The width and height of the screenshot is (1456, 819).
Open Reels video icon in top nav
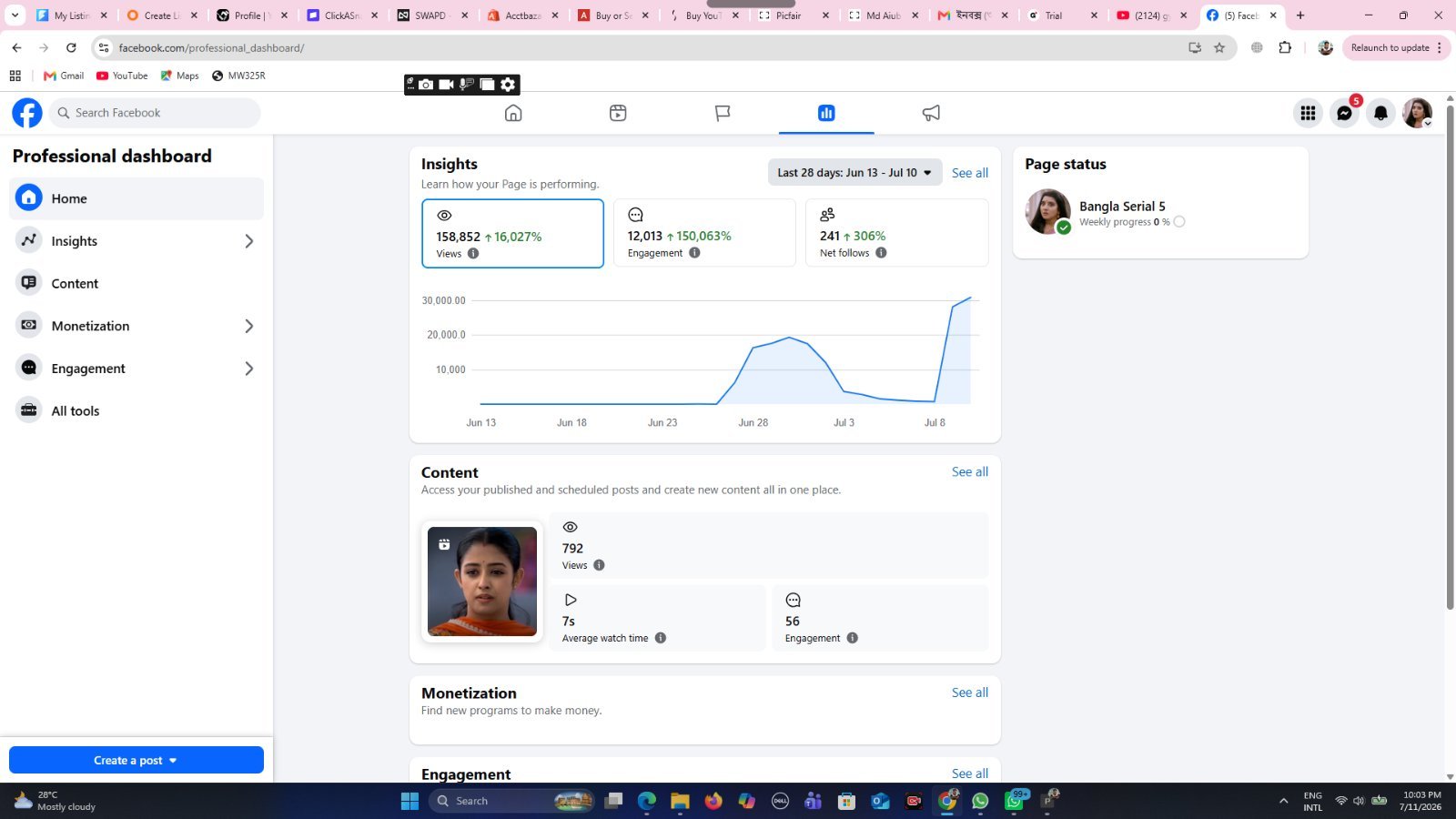click(618, 113)
